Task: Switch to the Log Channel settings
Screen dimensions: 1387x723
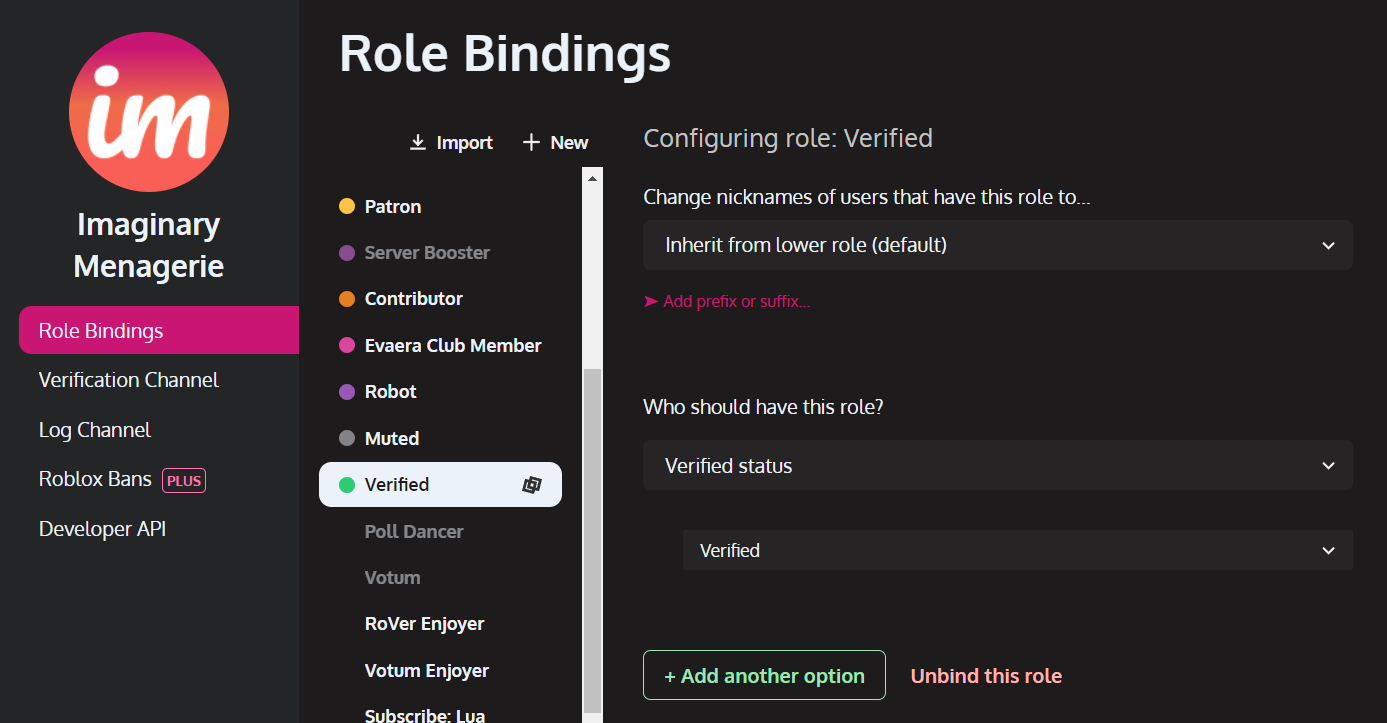Action: tap(94, 429)
